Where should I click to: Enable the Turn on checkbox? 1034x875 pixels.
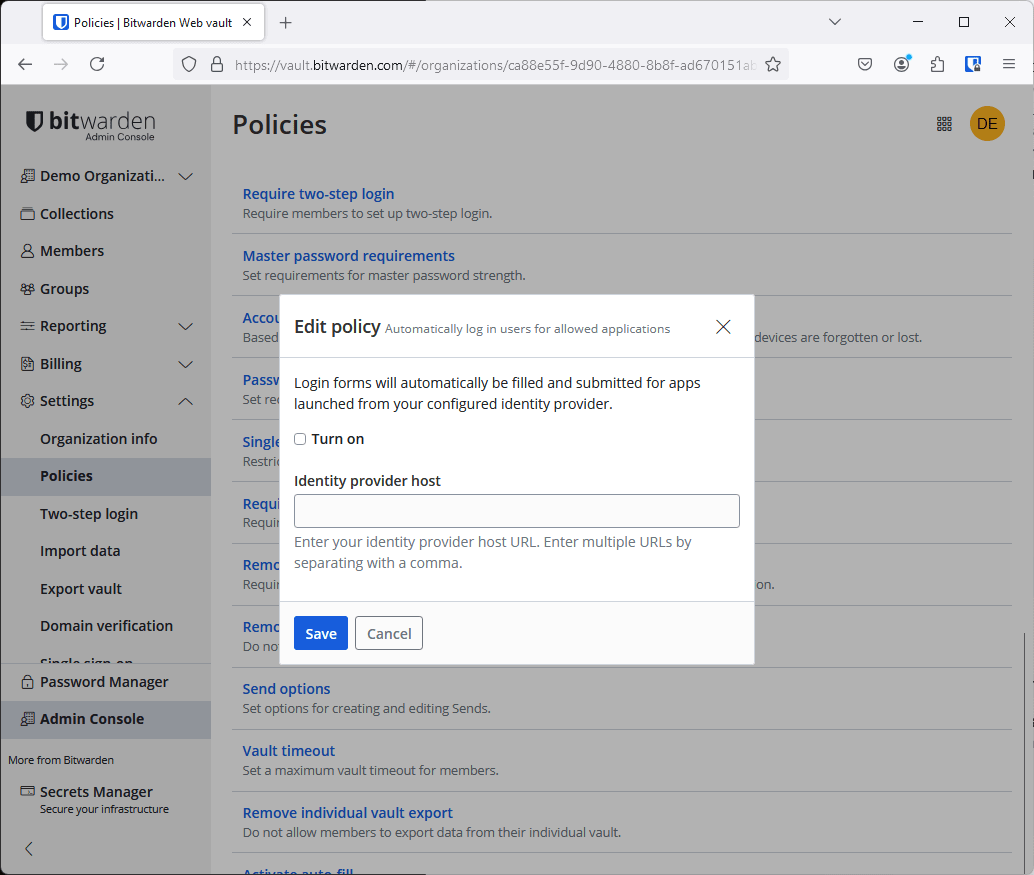[x=299, y=438]
